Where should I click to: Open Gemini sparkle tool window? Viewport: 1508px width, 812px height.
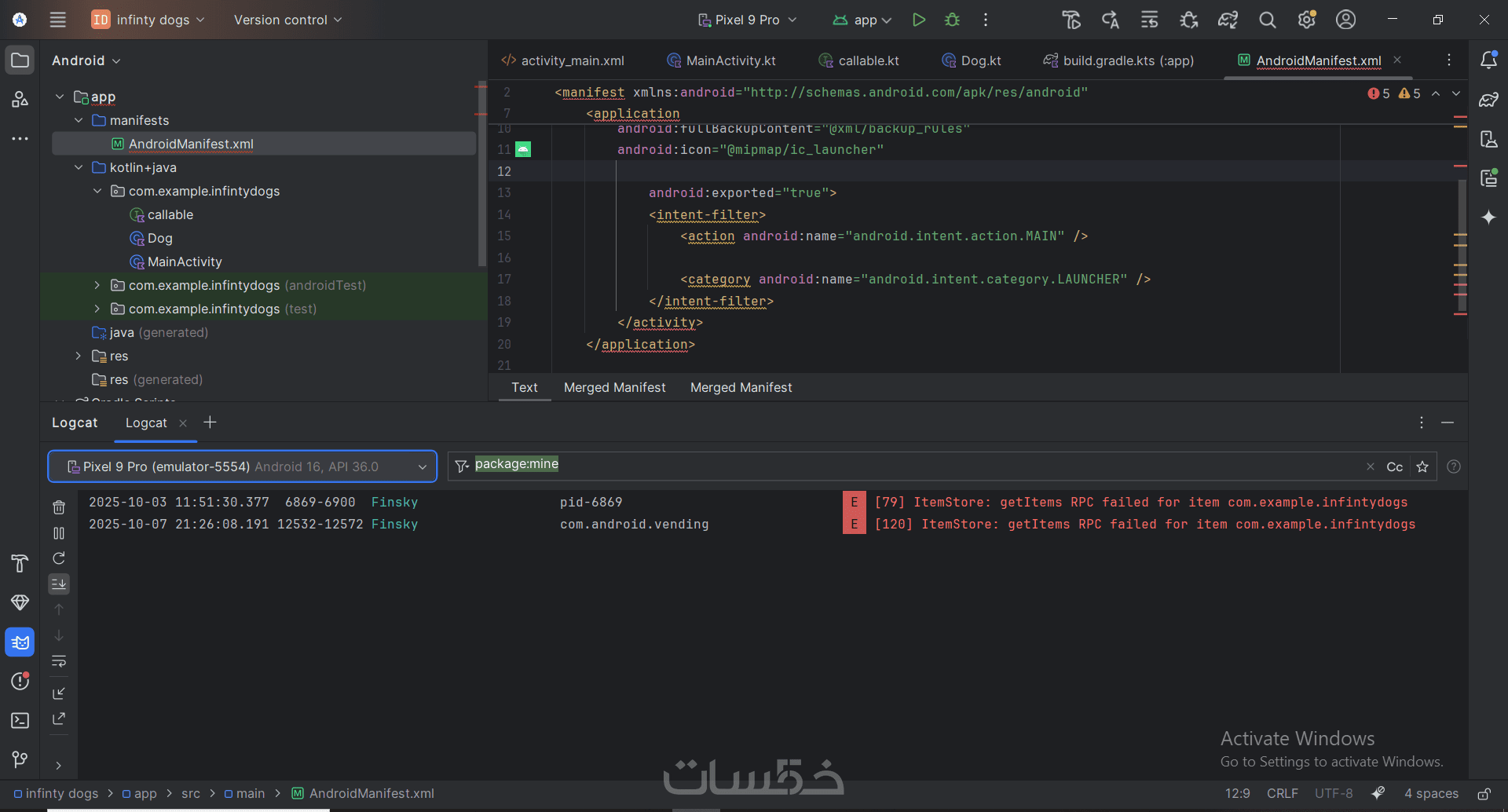[x=1488, y=217]
